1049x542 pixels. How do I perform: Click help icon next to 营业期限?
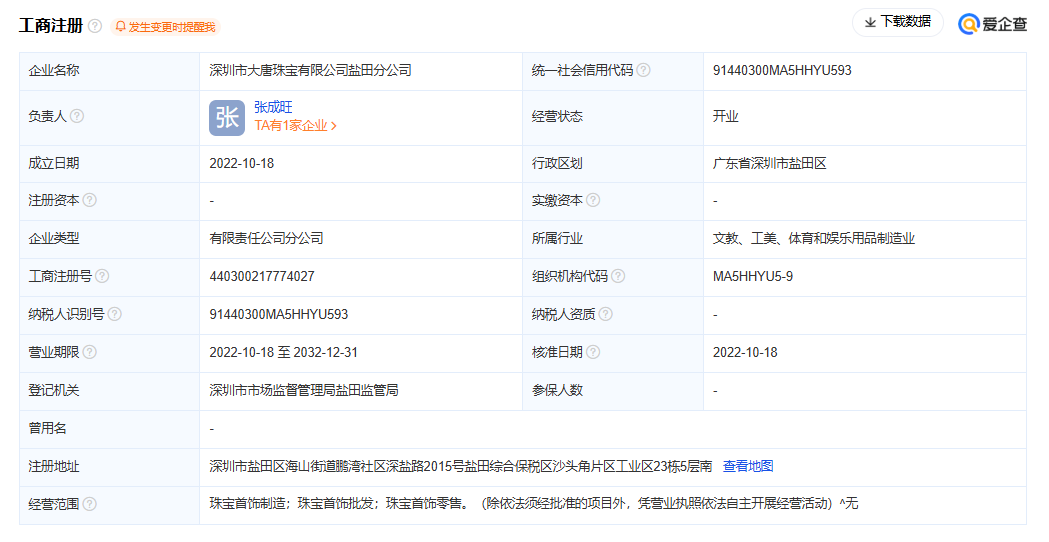(x=90, y=352)
